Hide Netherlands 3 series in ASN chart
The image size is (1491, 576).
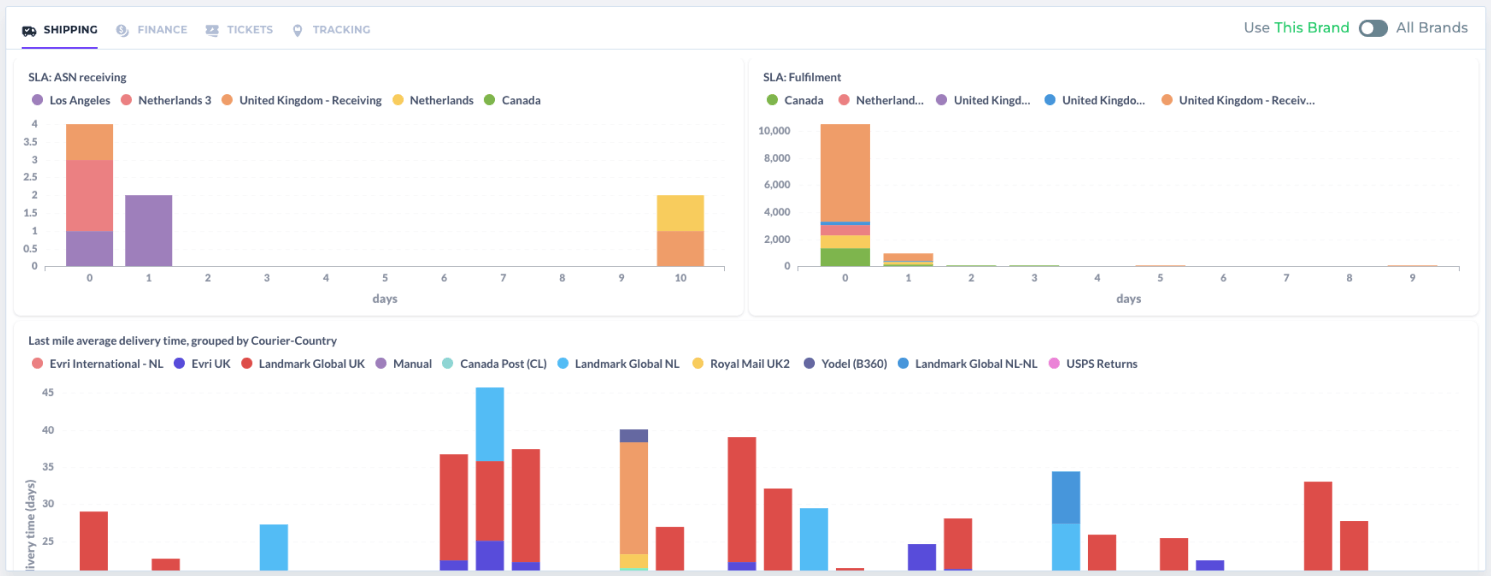[x=174, y=100]
